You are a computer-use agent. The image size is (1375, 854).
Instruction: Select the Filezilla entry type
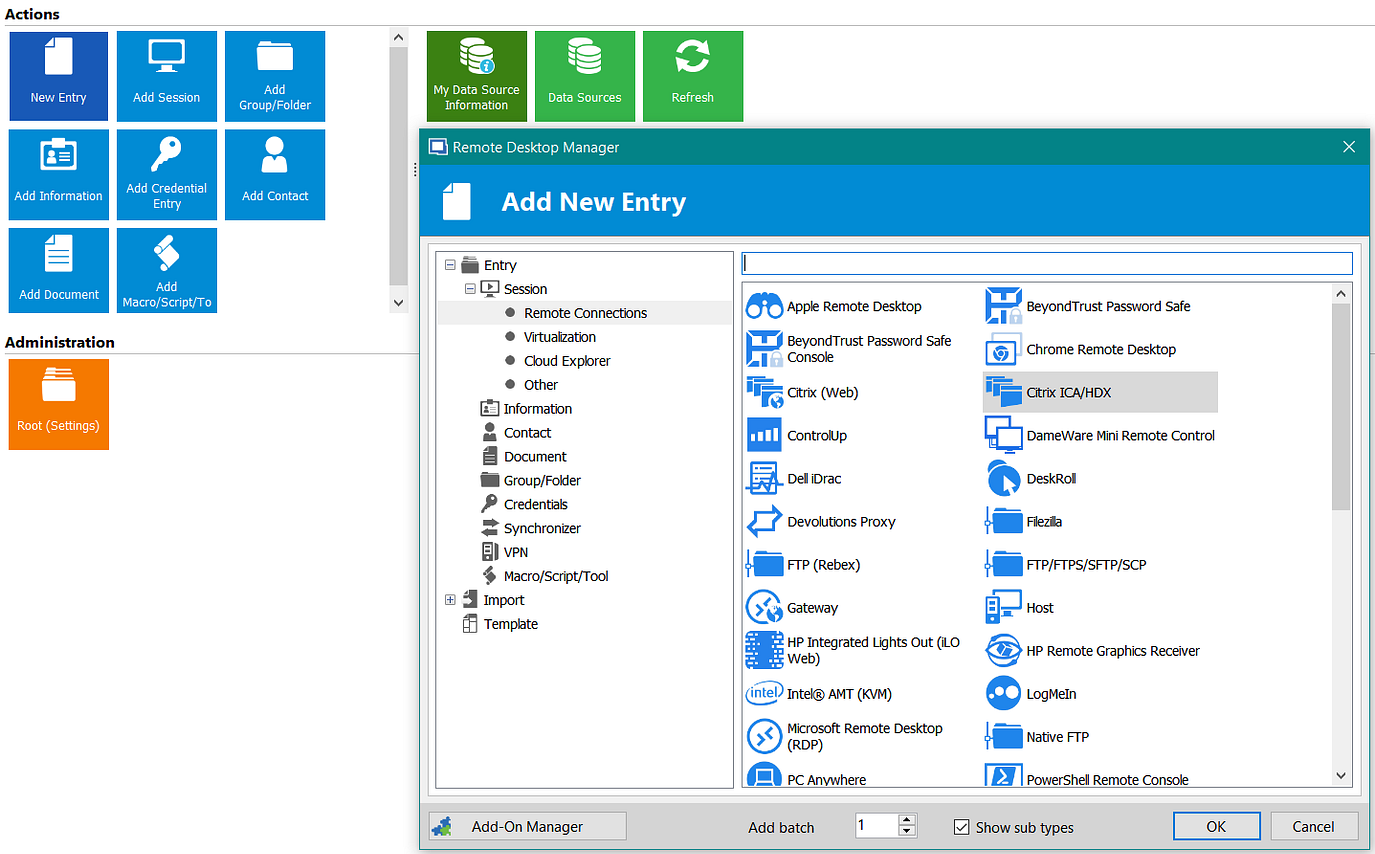(1025, 521)
